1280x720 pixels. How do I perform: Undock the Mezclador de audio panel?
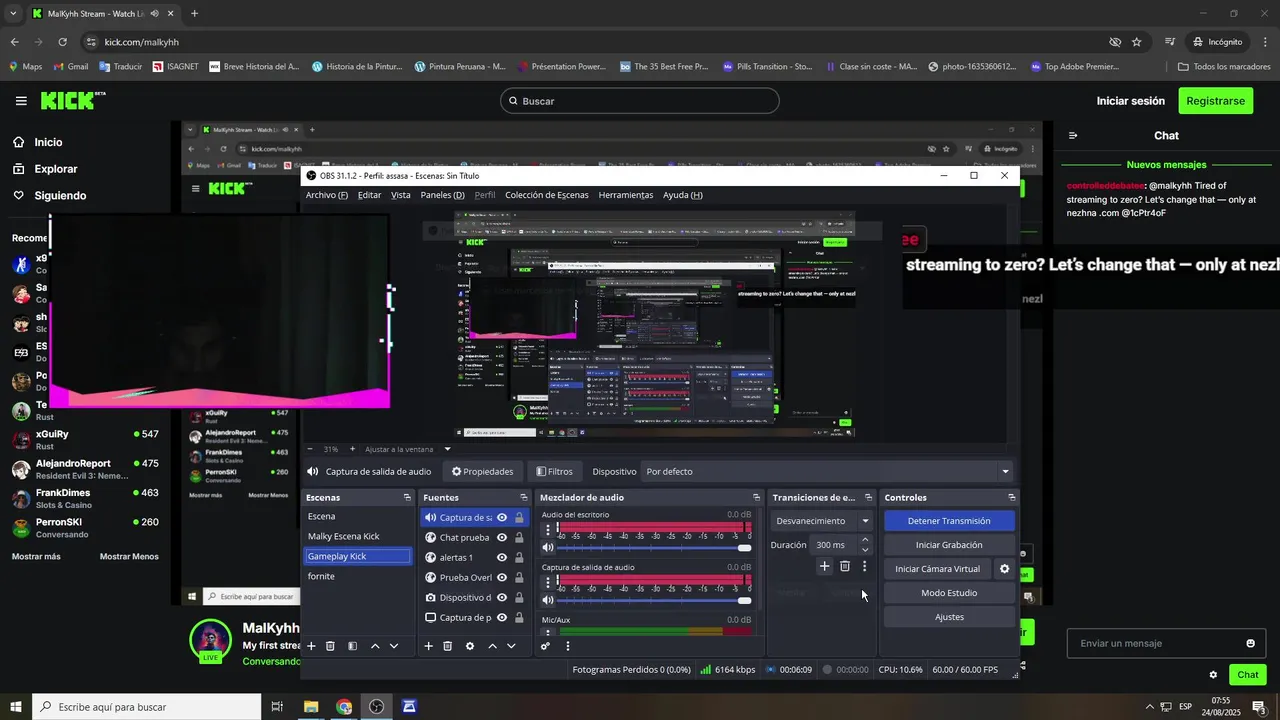pyautogui.click(x=756, y=497)
